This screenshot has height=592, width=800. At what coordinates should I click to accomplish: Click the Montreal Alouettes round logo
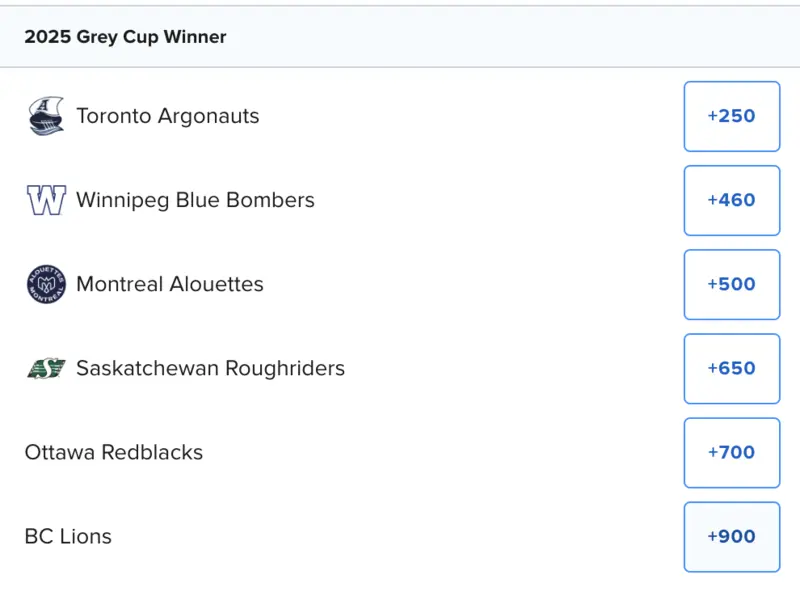click(x=46, y=284)
